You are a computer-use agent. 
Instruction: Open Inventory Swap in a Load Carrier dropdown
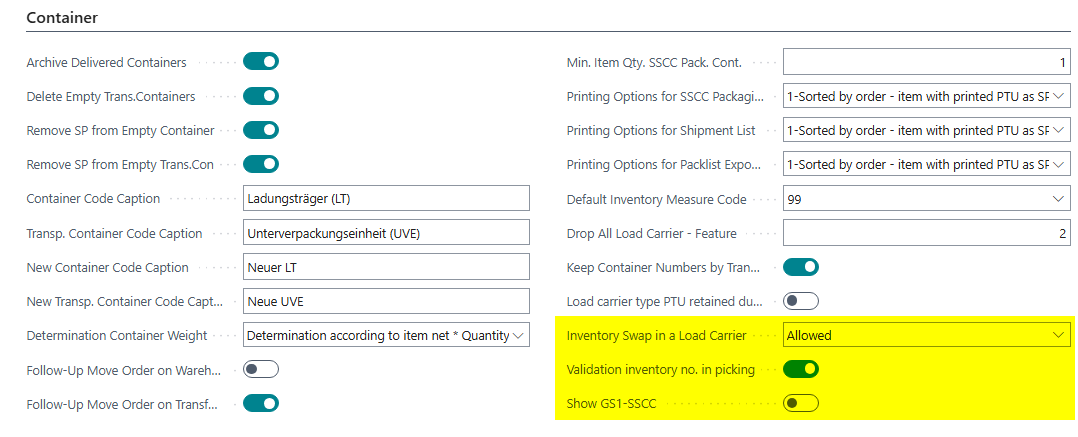(1059, 336)
